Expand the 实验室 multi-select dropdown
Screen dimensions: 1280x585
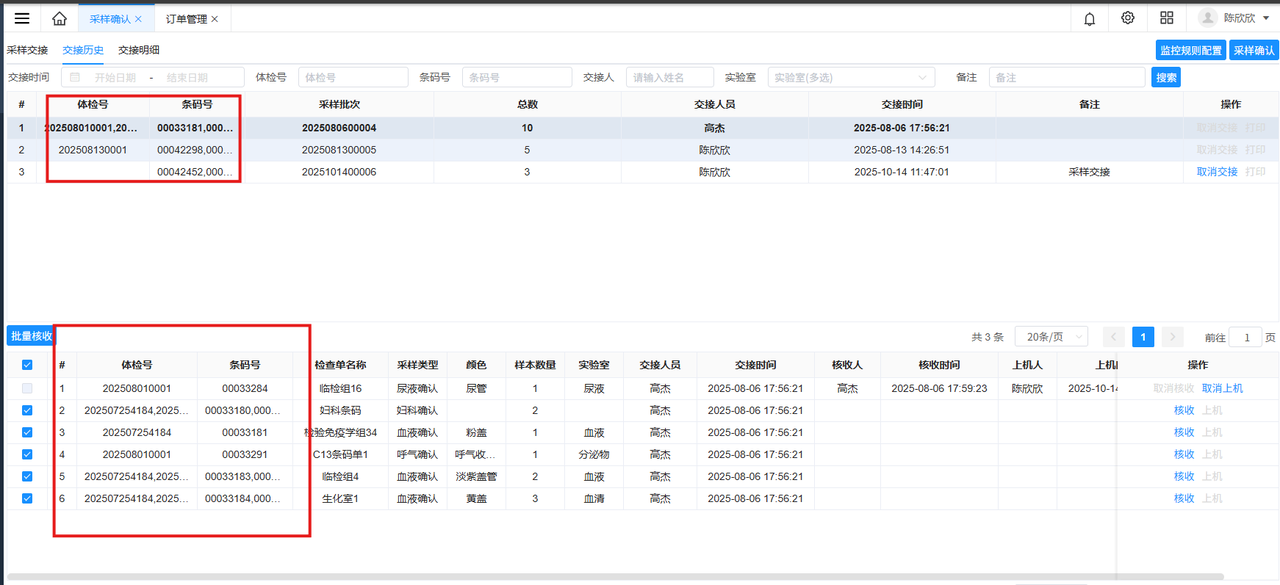coord(921,77)
